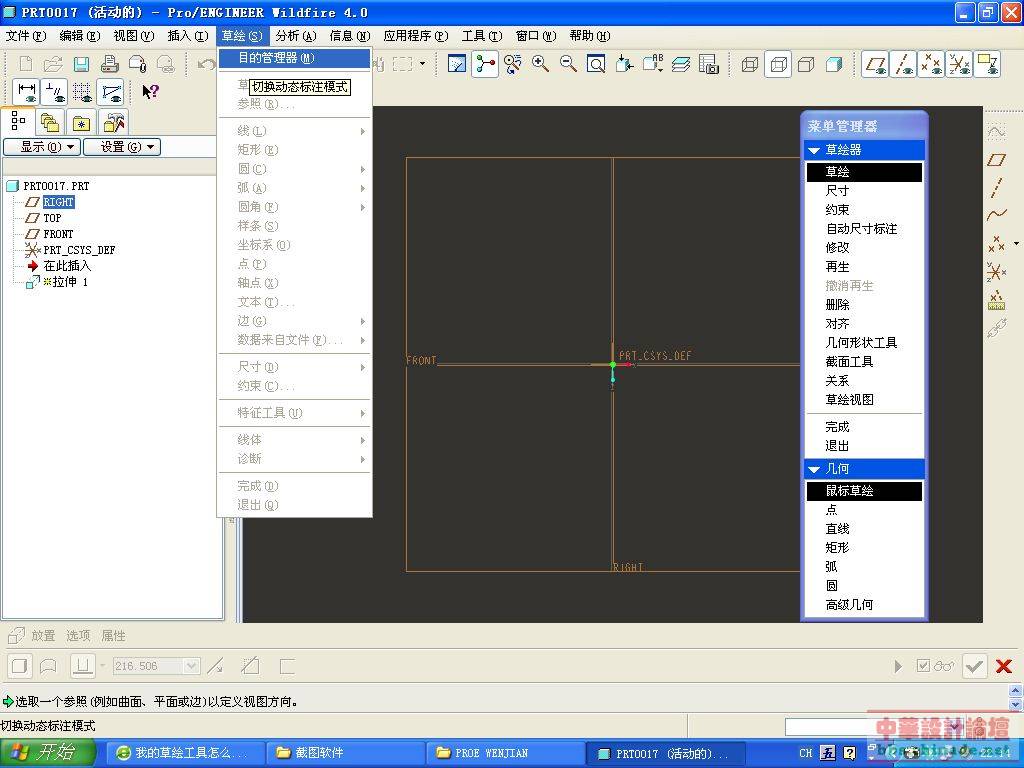The height and width of the screenshot is (768, 1024).
Task: Open the 文件 menu
Action: click(x=26, y=36)
